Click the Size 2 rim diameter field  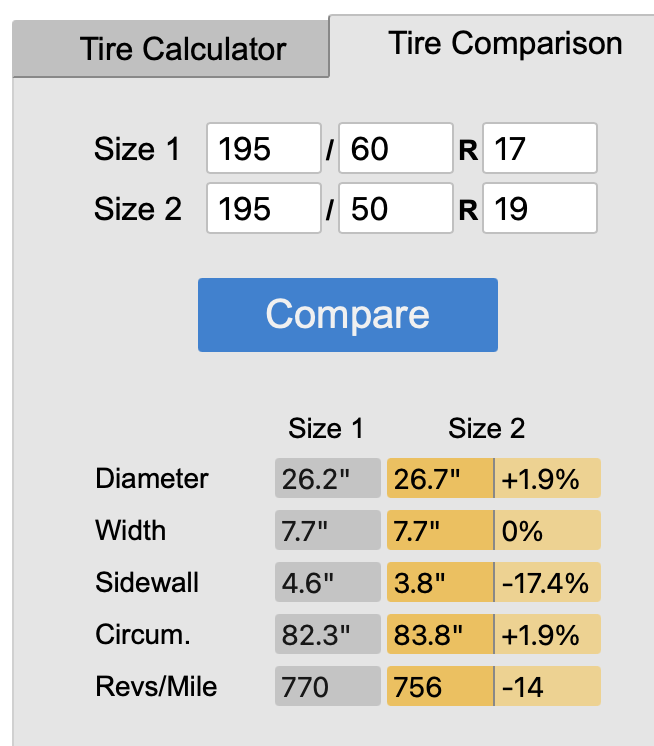point(539,208)
